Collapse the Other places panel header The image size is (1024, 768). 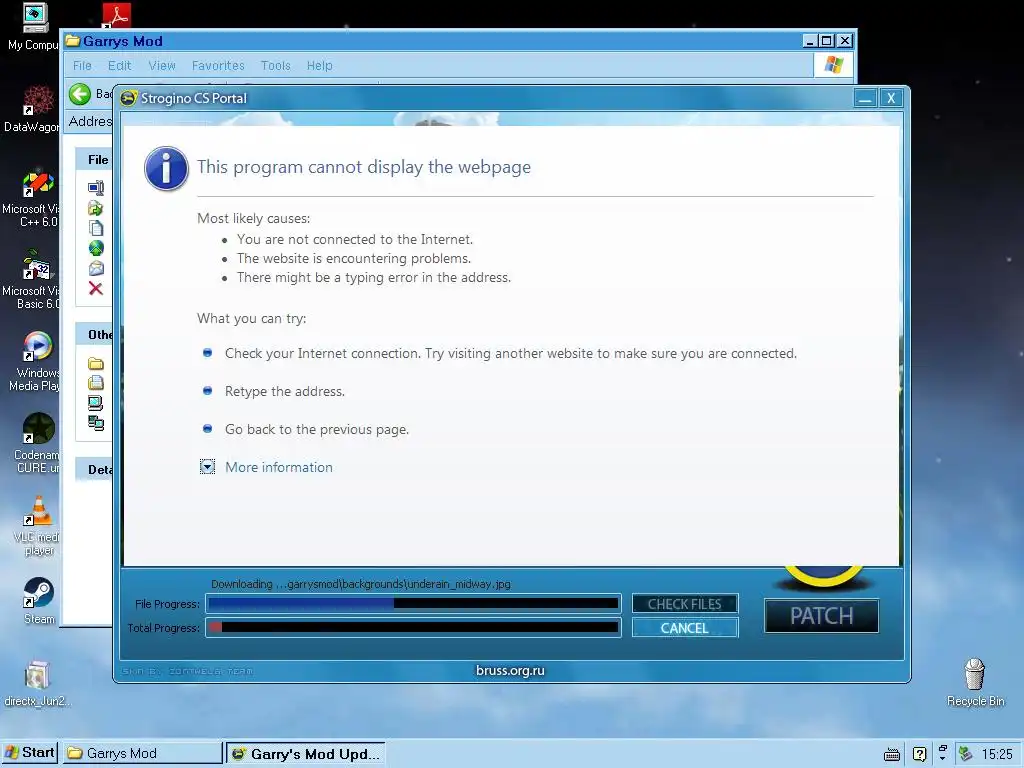(x=94, y=335)
